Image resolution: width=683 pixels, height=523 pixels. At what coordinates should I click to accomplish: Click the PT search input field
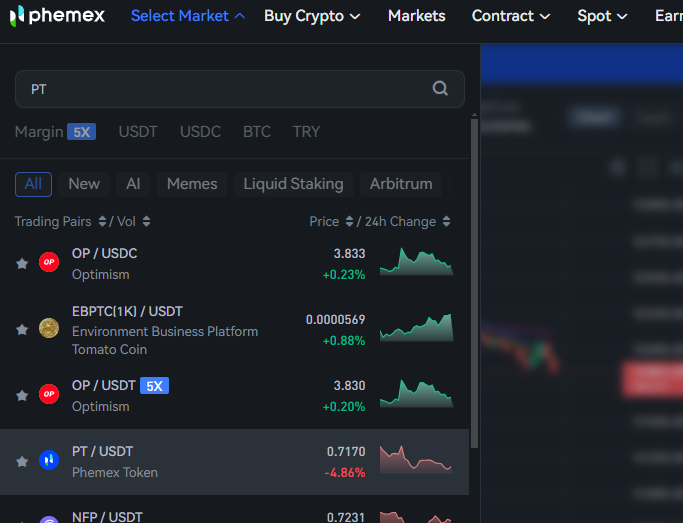(x=240, y=89)
